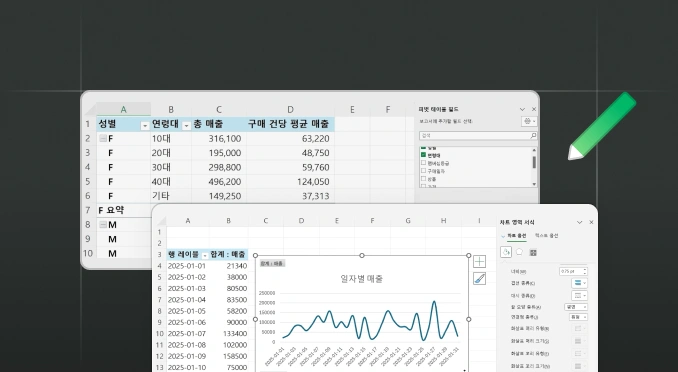678x372 pixels.
Task: Select column D header in the pivot sheet
Action: click(290, 110)
